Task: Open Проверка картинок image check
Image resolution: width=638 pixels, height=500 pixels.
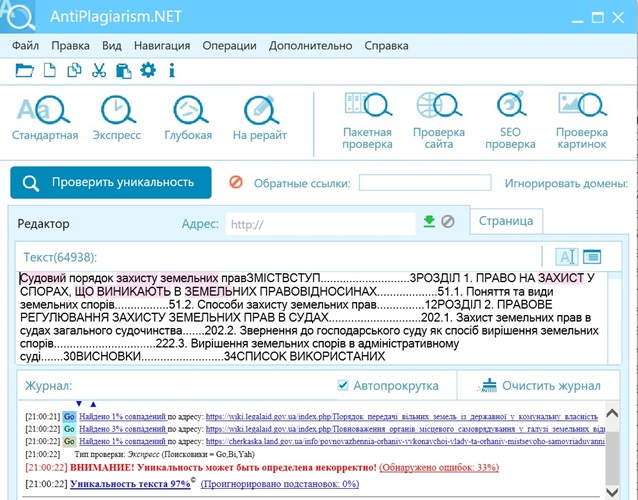Action: pyautogui.click(x=582, y=121)
